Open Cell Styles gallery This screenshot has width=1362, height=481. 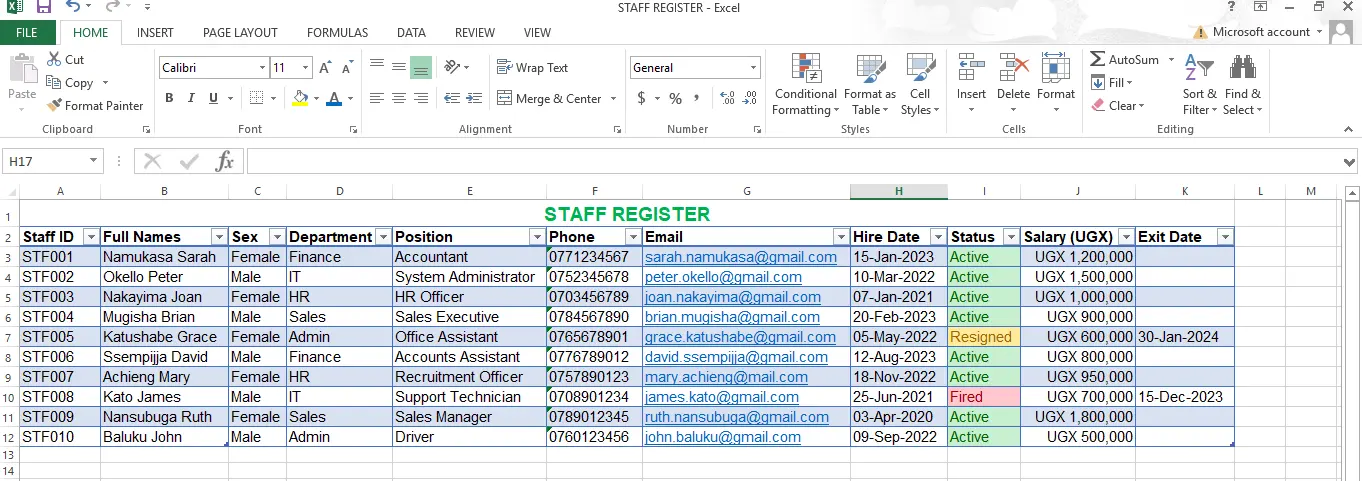(x=920, y=84)
